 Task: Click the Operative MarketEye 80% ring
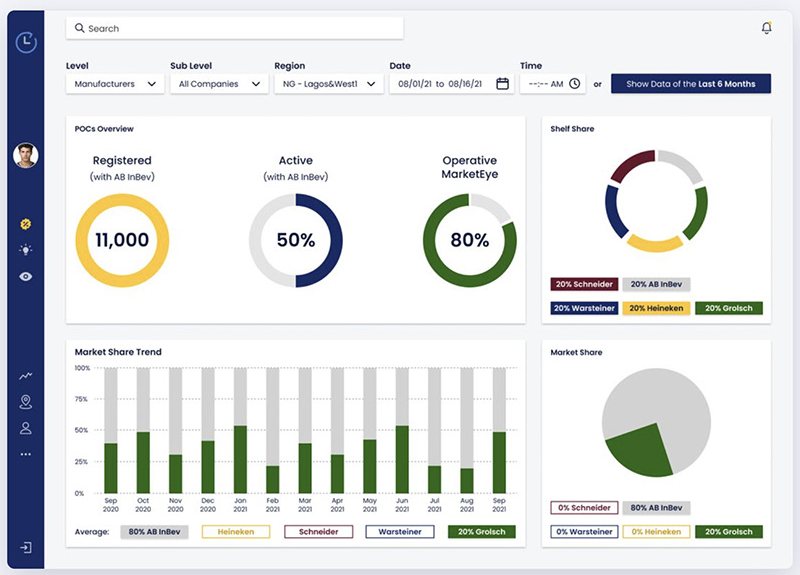[469, 240]
